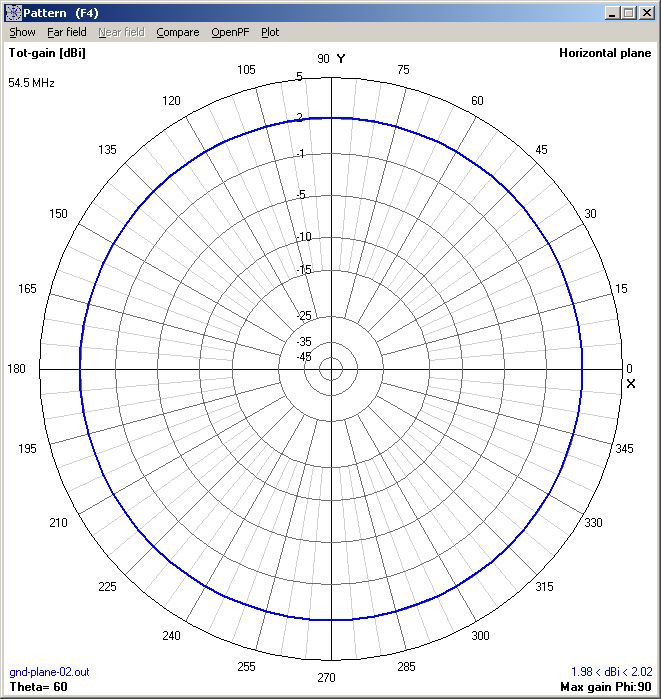Viewport: 661px width, 699px height.
Task: Open the Plot menu
Action: point(270,32)
